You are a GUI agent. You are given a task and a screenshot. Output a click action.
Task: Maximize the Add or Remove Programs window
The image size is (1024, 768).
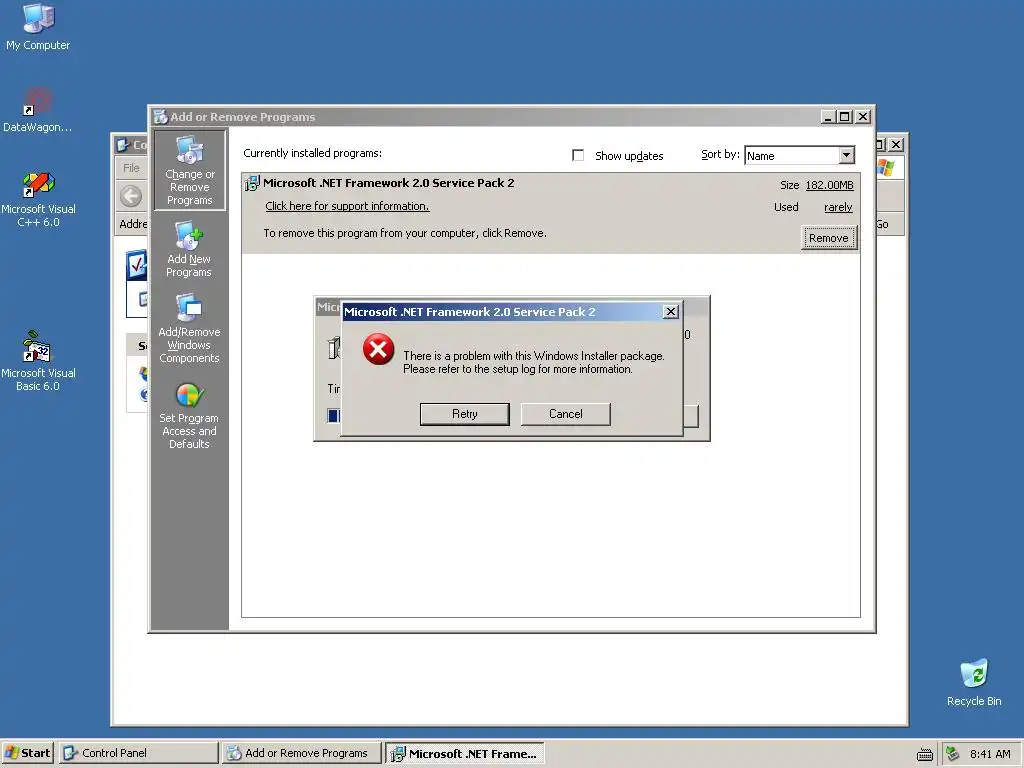pos(844,117)
